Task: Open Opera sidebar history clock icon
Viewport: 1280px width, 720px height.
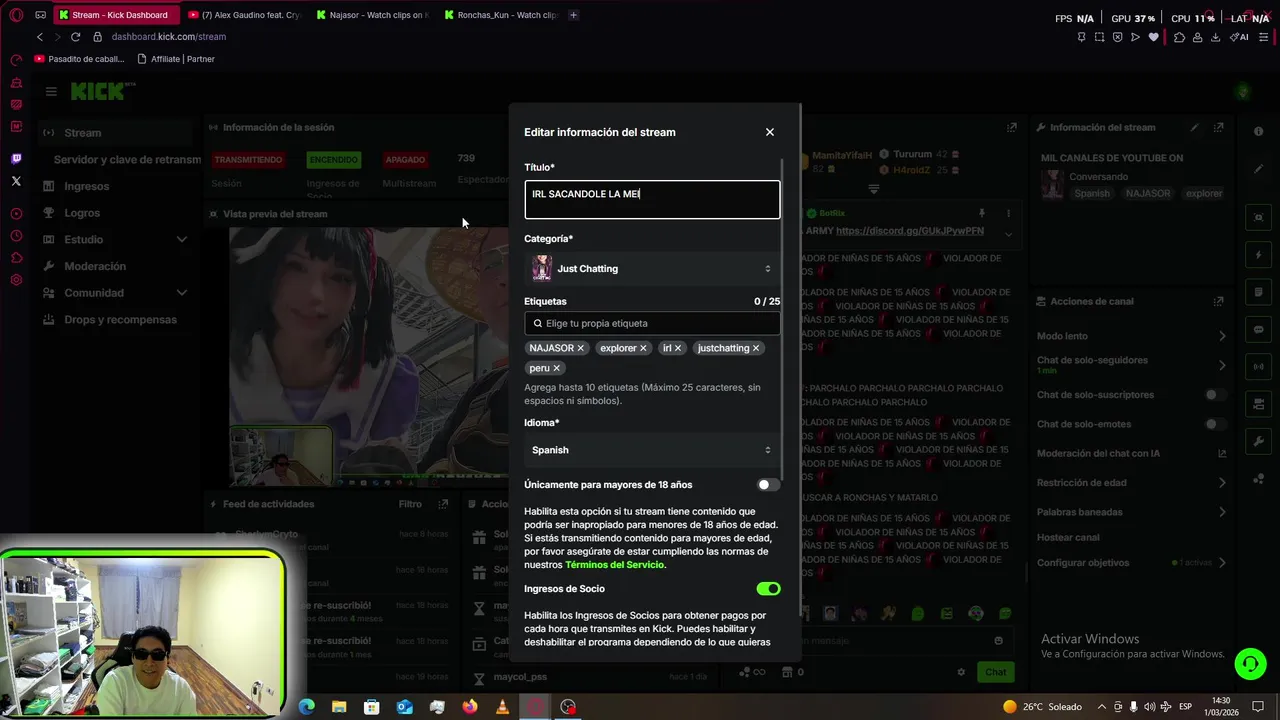Action: click(x=16, y=236)
